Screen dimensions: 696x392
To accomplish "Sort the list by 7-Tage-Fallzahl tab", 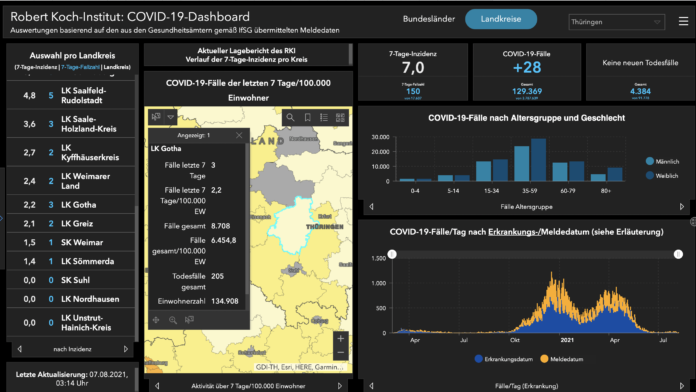I will coord(80,67).
